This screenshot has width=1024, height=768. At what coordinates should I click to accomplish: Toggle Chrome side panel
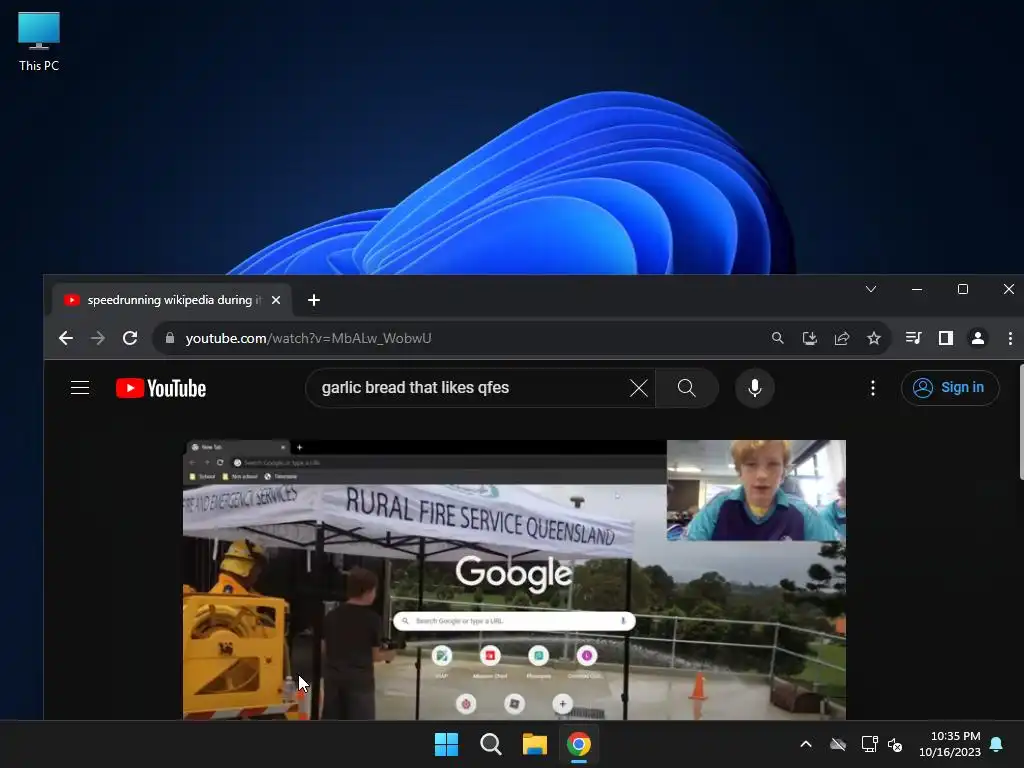(946, 338)
